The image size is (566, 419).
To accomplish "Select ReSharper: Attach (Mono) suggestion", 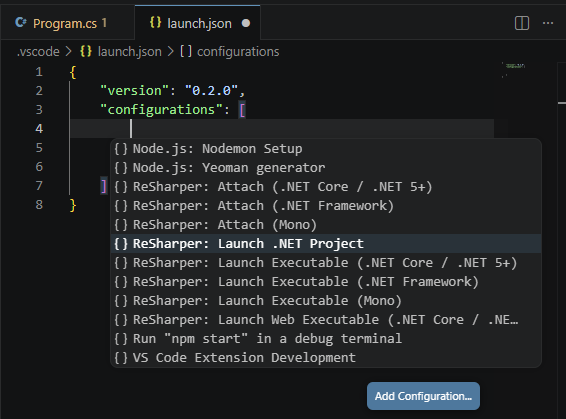I will point(326,225).
